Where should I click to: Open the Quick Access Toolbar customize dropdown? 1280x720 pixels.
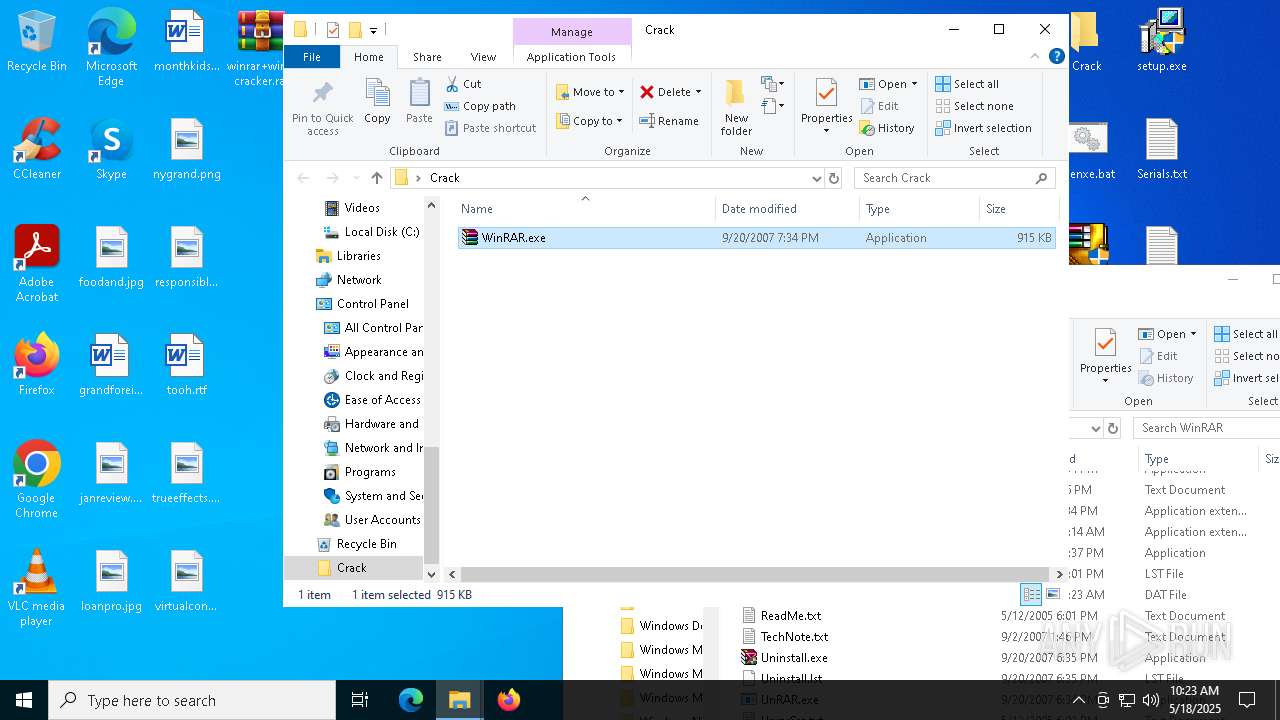[373, 31]
